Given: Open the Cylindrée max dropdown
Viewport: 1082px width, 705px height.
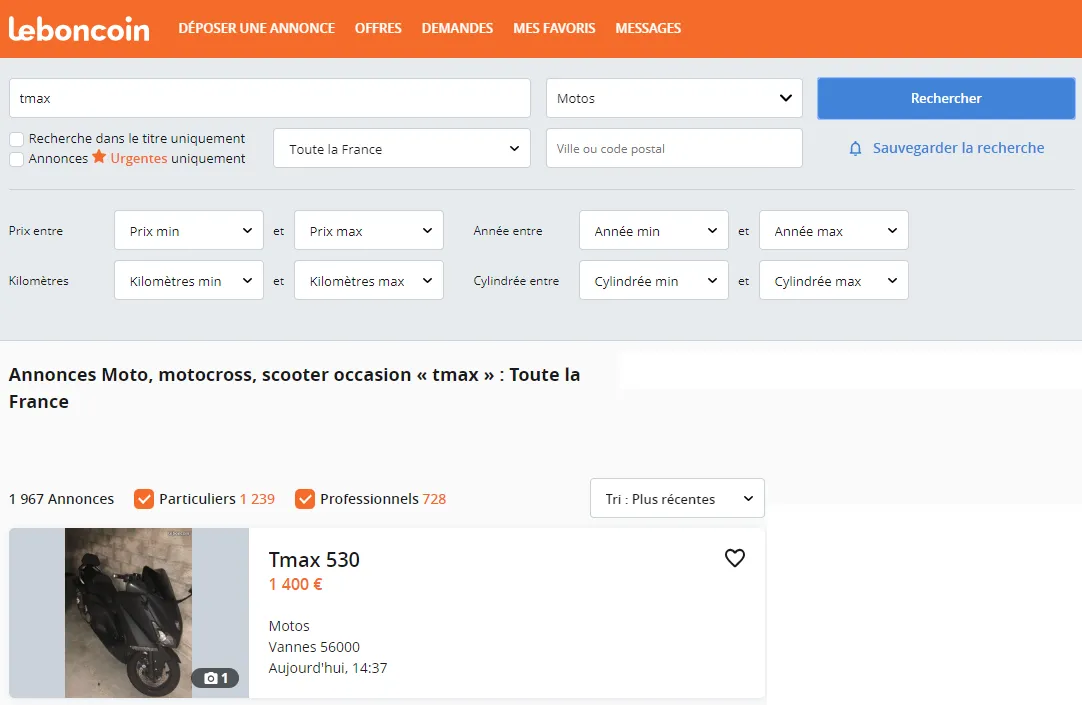Looking at the screenshot, I should [834, 280].
